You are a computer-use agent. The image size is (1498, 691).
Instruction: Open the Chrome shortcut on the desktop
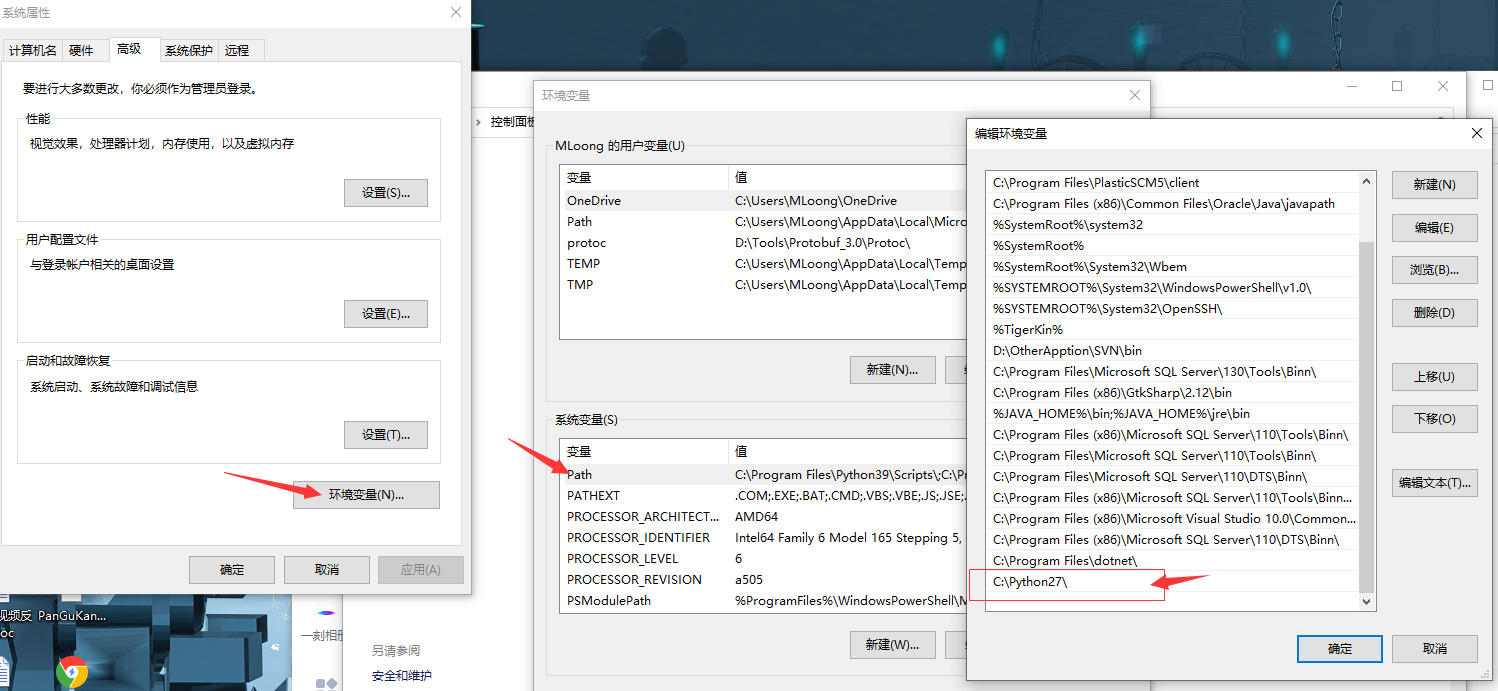(71, 673)
